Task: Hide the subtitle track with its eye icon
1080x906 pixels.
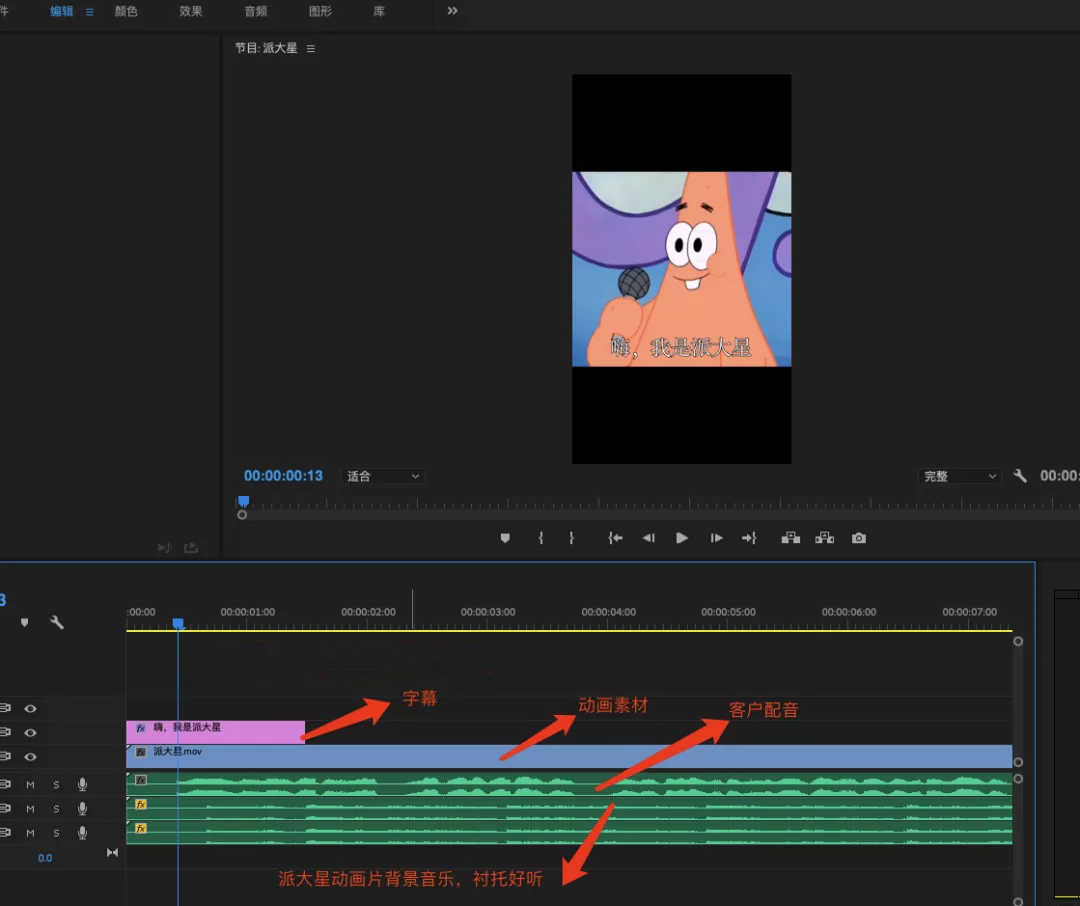Action: click(x=31, y=733)
